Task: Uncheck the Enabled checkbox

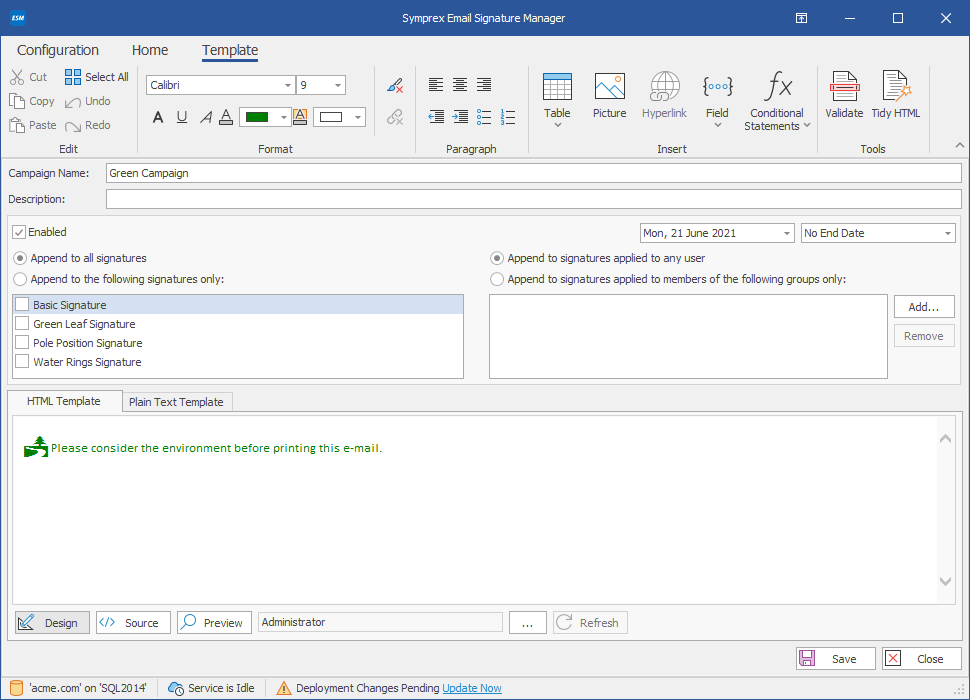Action: pyautogui.click(x=19, y=232)
